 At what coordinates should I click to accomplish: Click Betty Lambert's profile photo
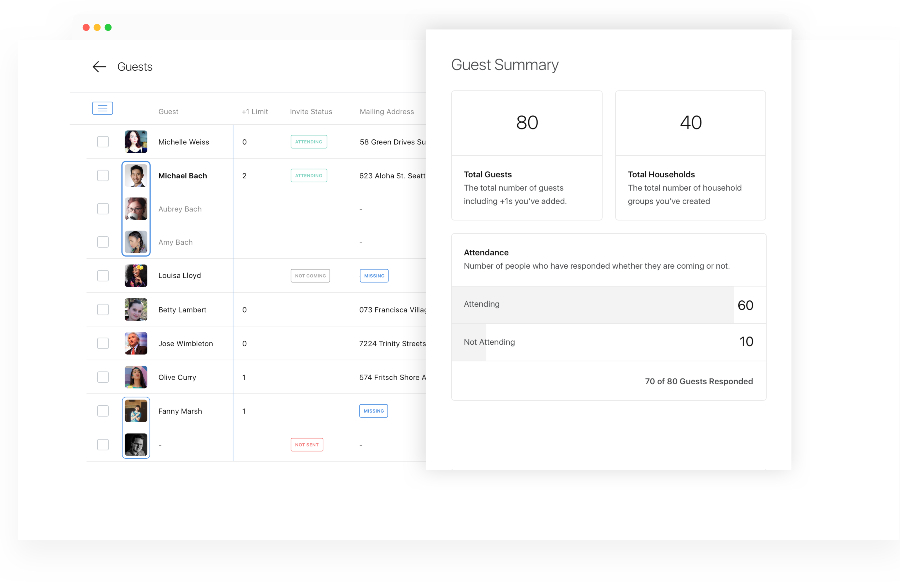point(136,309)
